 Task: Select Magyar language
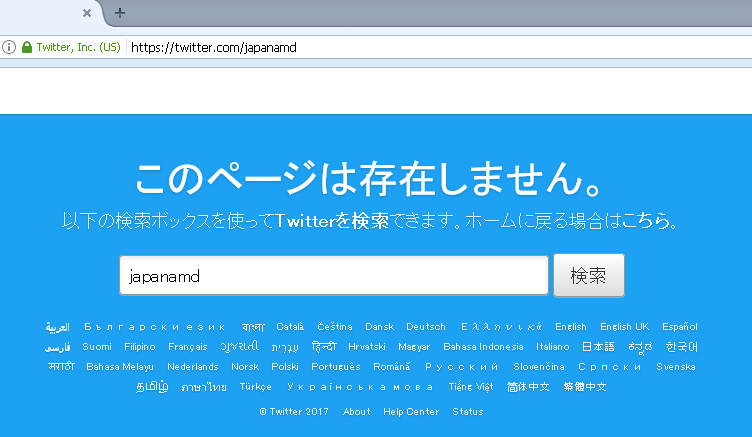(x=414, y=346)
